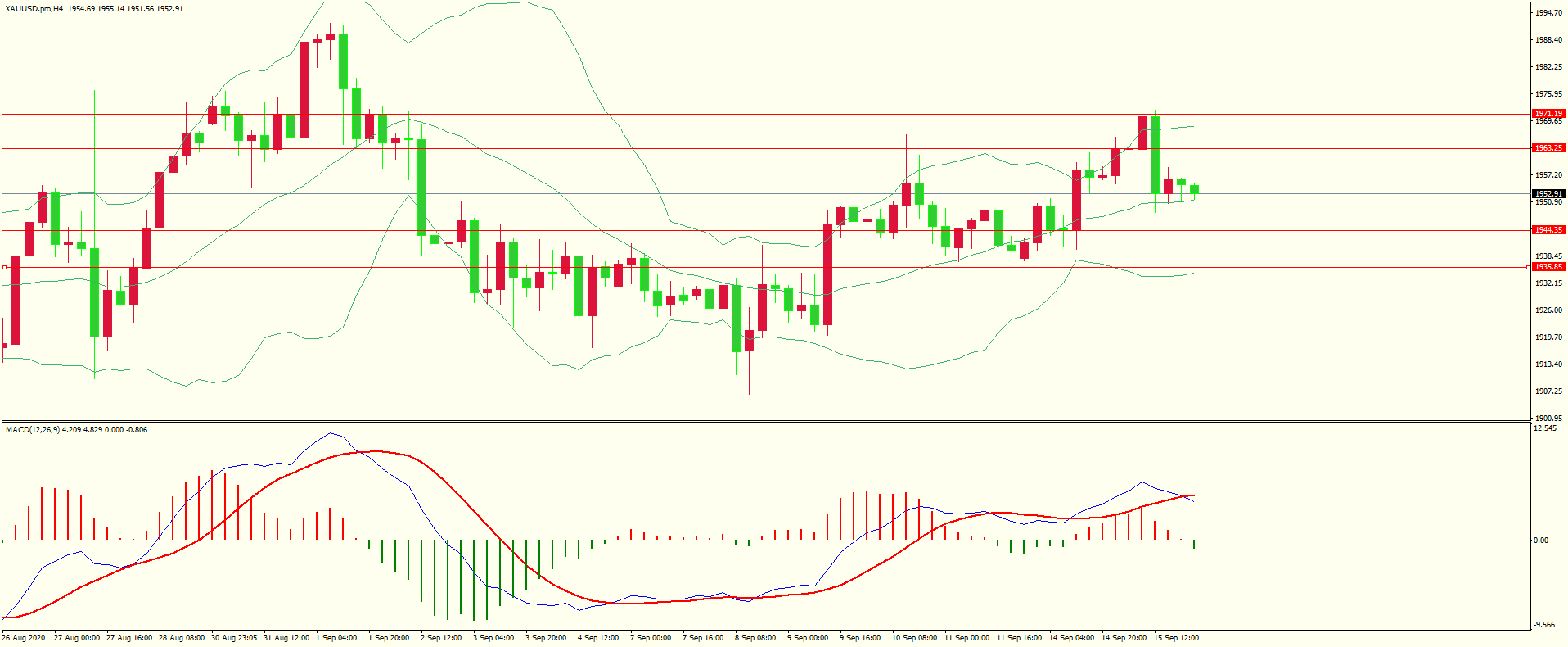1568x647 pixels.
Task: Click the 30 Aug 23:05 time label
Action: 234,638
